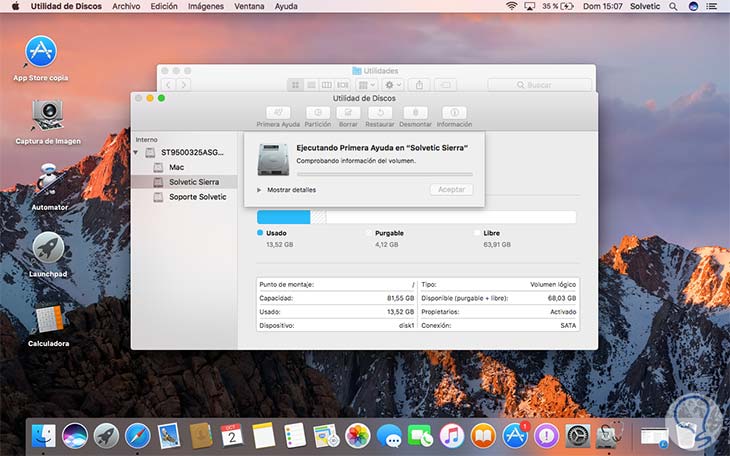Open the Edición menu
Viewport: 730px width, 456px height.
(164, 6)
